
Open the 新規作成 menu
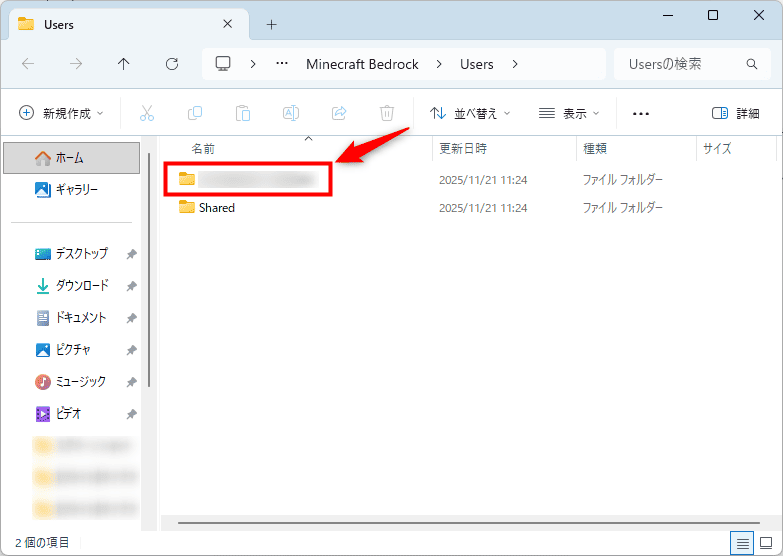tap(61, 113)
